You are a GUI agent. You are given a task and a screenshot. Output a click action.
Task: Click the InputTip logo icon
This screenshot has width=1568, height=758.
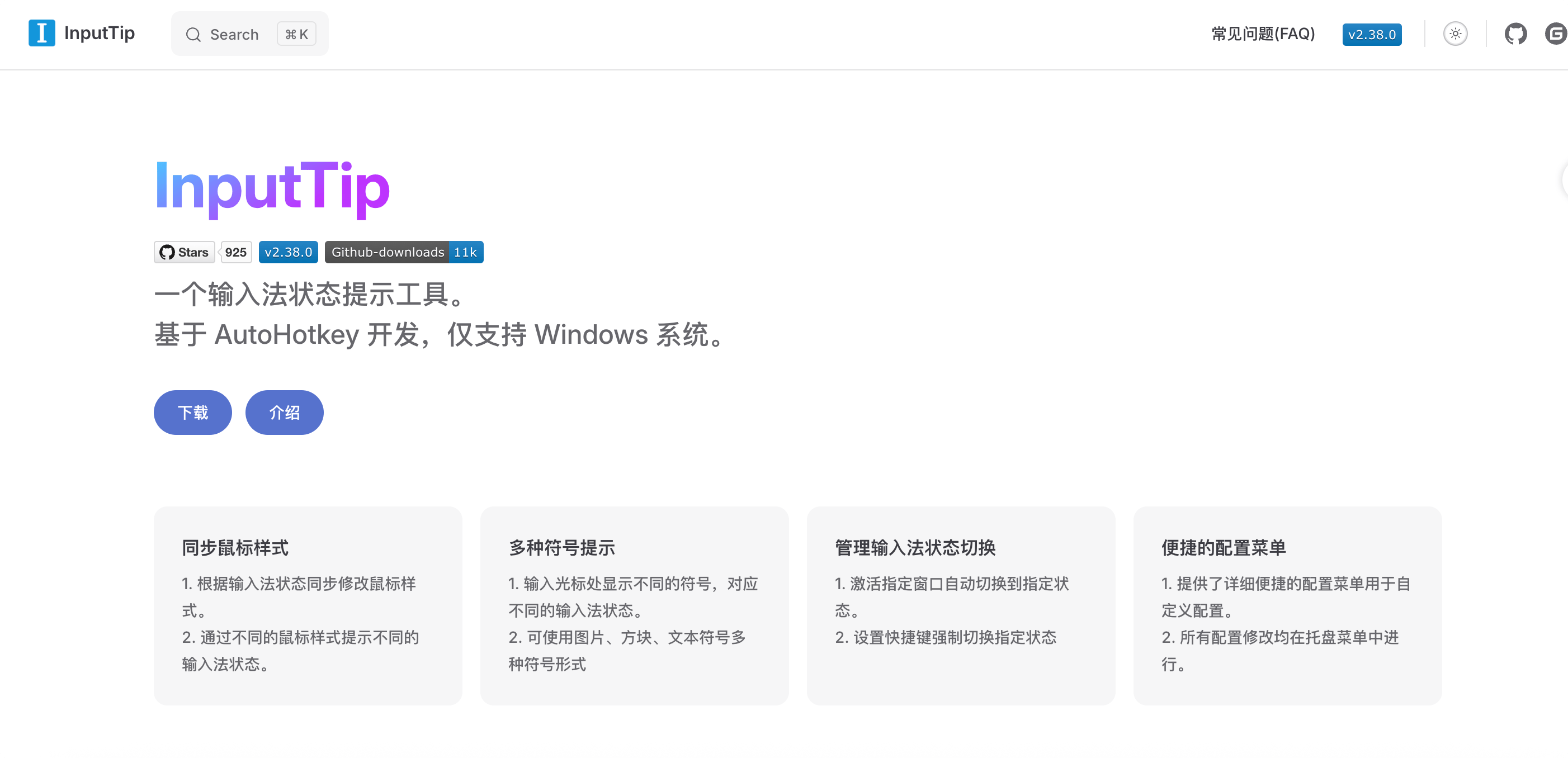pyautogui.click(x=41, y=33)
